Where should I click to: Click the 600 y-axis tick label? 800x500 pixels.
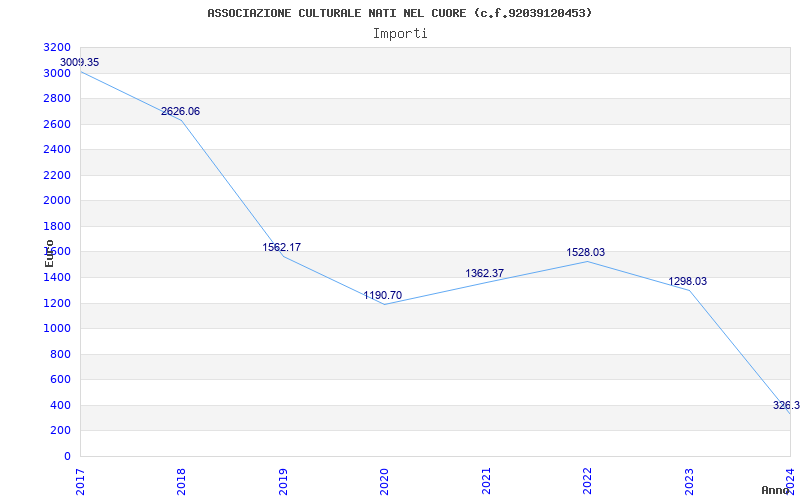coord(60,380)
